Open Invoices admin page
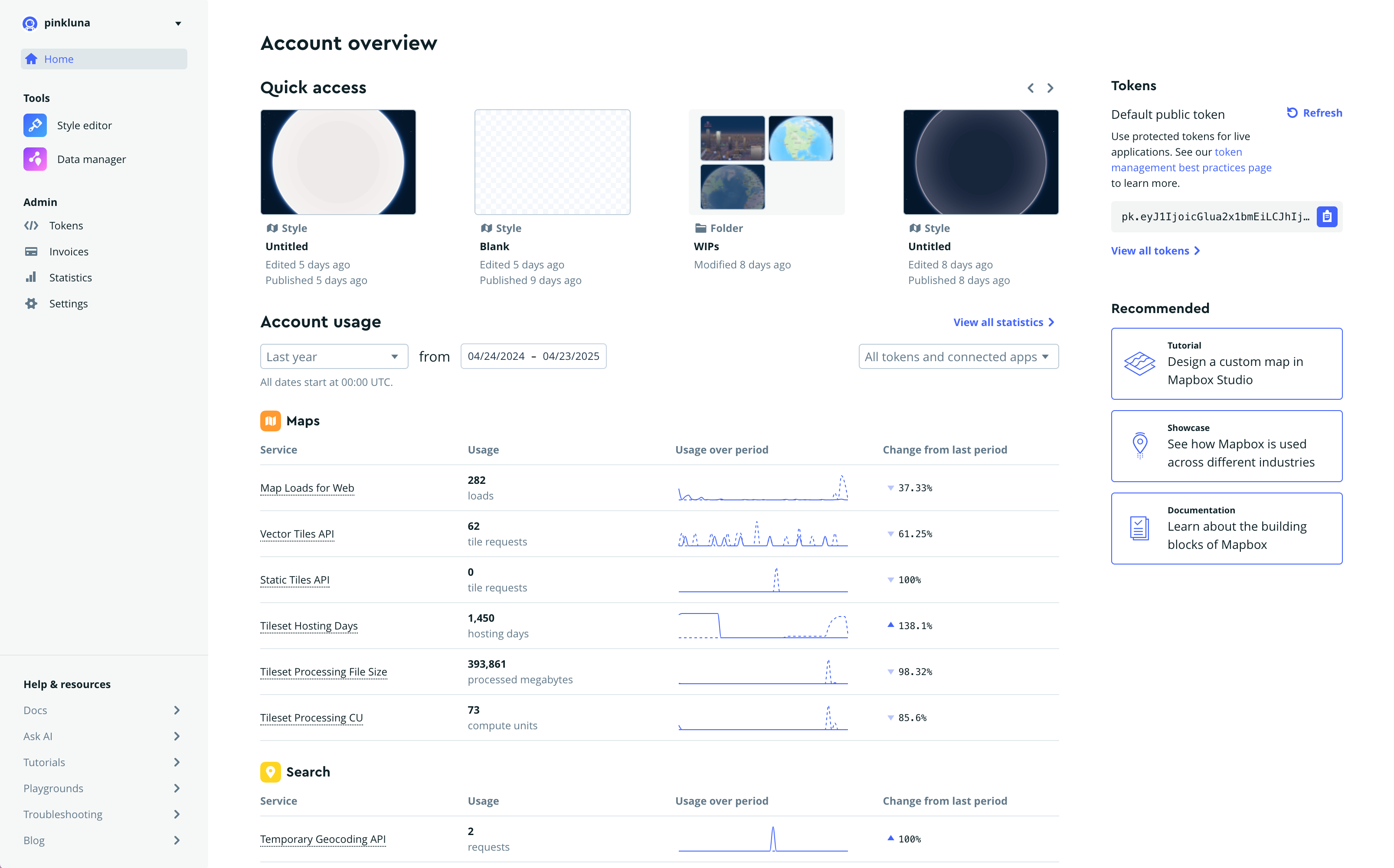Screen dimensions: 1394x868 [69, 251]
